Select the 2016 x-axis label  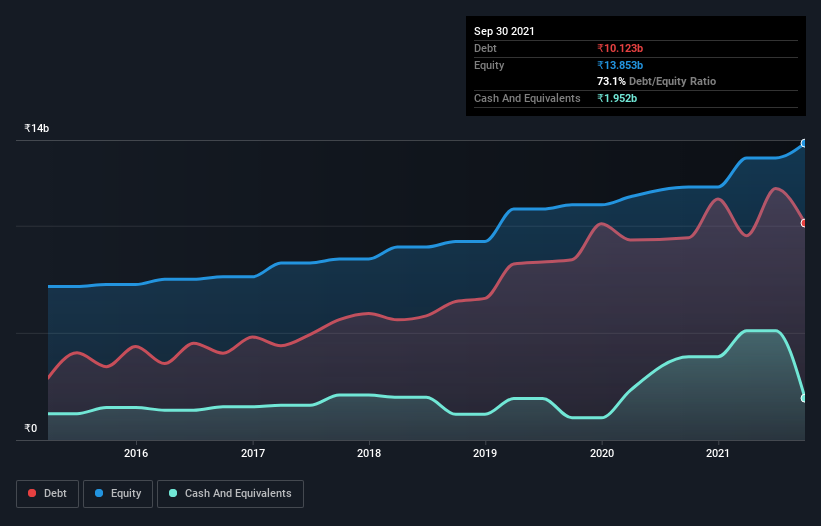coord(136,453)
